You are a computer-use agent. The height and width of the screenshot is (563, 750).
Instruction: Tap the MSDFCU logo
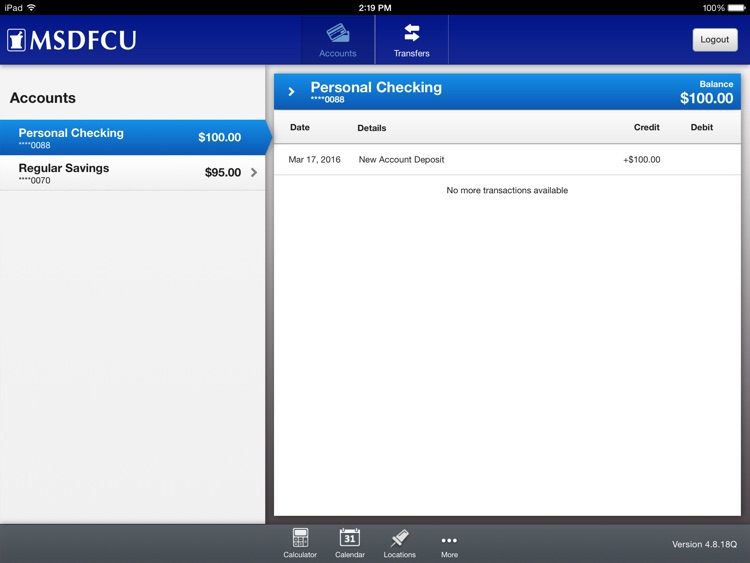tap(72, 40)
